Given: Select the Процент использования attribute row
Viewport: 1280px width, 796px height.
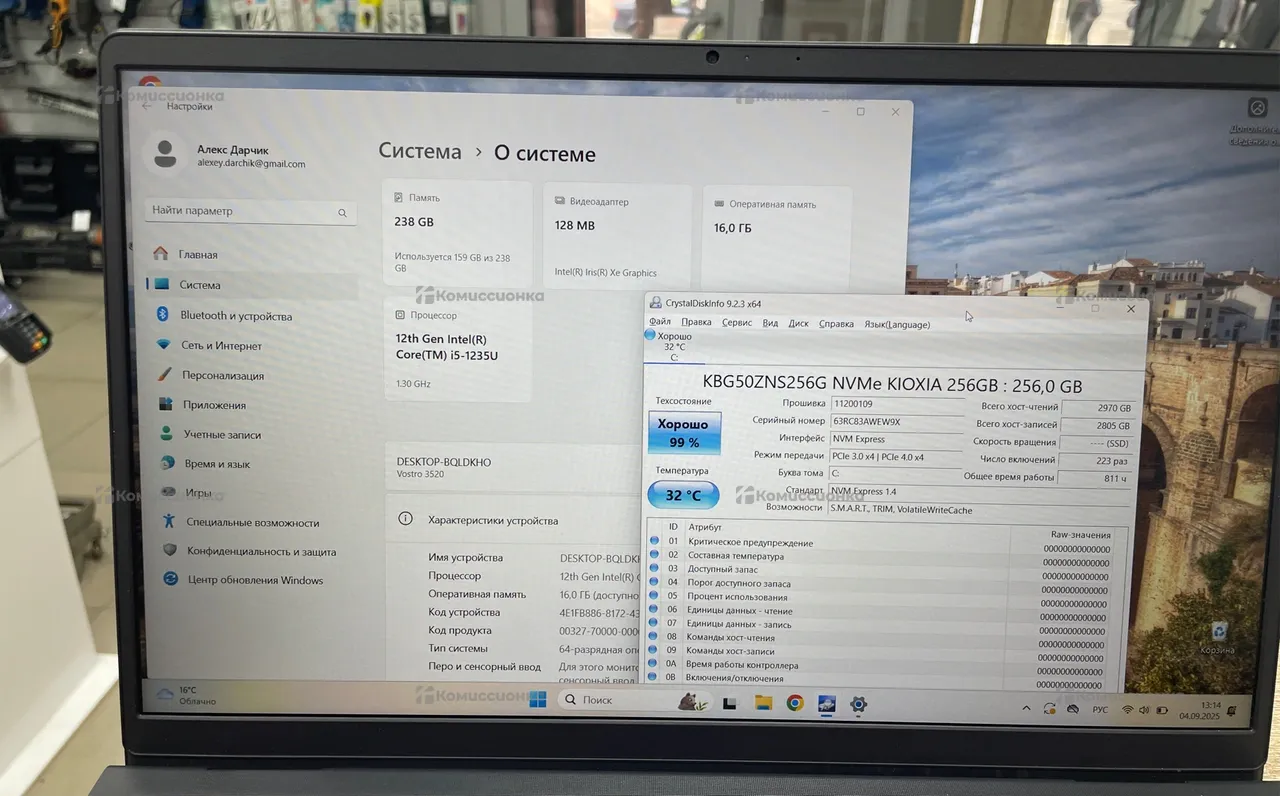Looking at the screenshot, I should 880,597.
